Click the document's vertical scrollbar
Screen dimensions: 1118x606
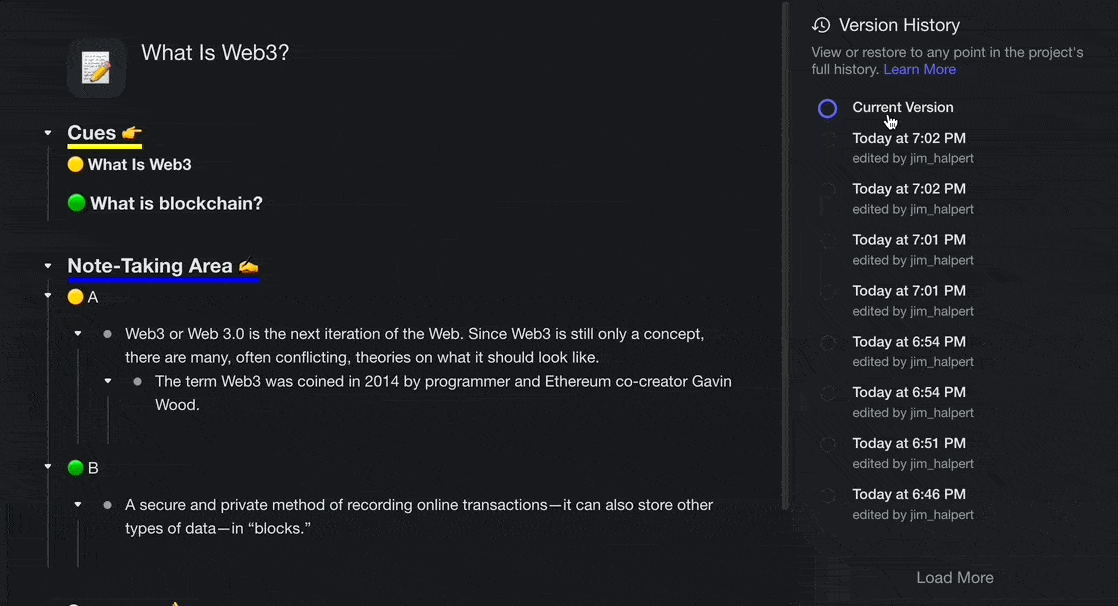coord(786,250)
